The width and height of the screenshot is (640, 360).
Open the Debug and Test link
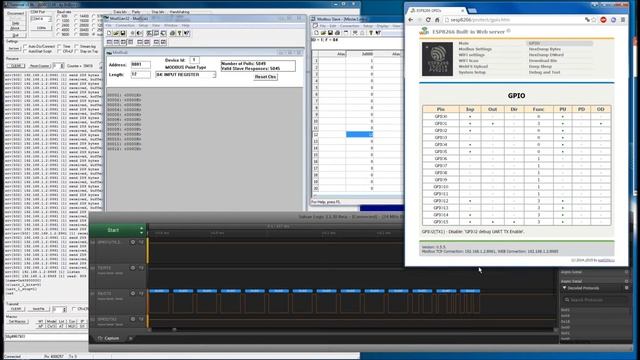(x=544, y=72)
